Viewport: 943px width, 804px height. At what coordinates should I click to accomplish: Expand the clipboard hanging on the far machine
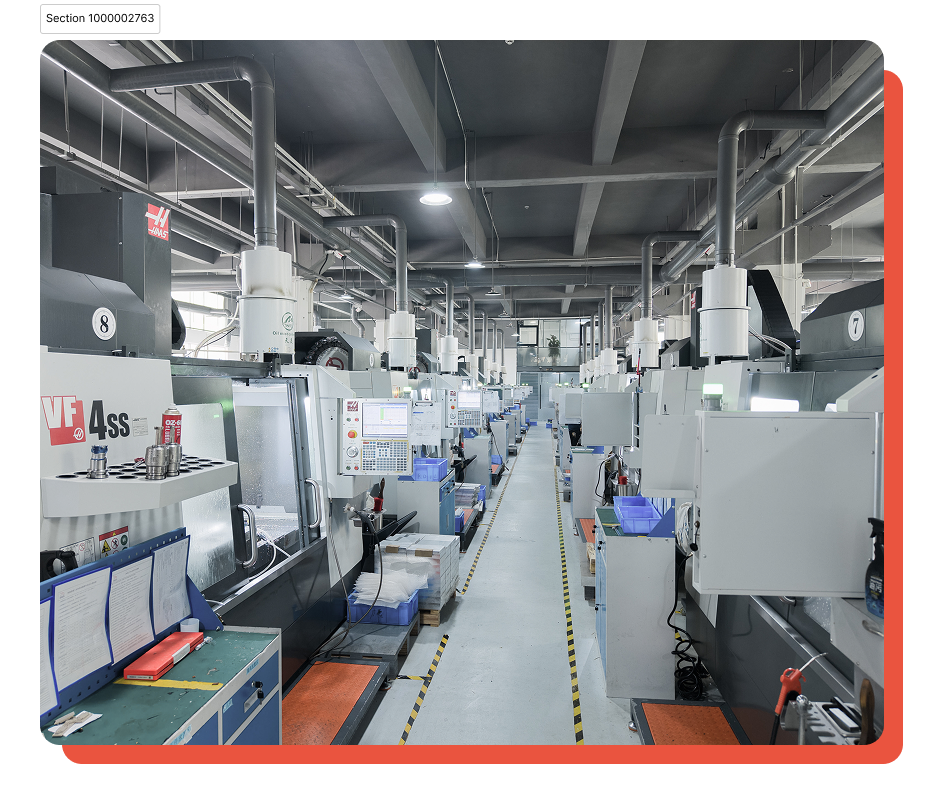[425, 424]
